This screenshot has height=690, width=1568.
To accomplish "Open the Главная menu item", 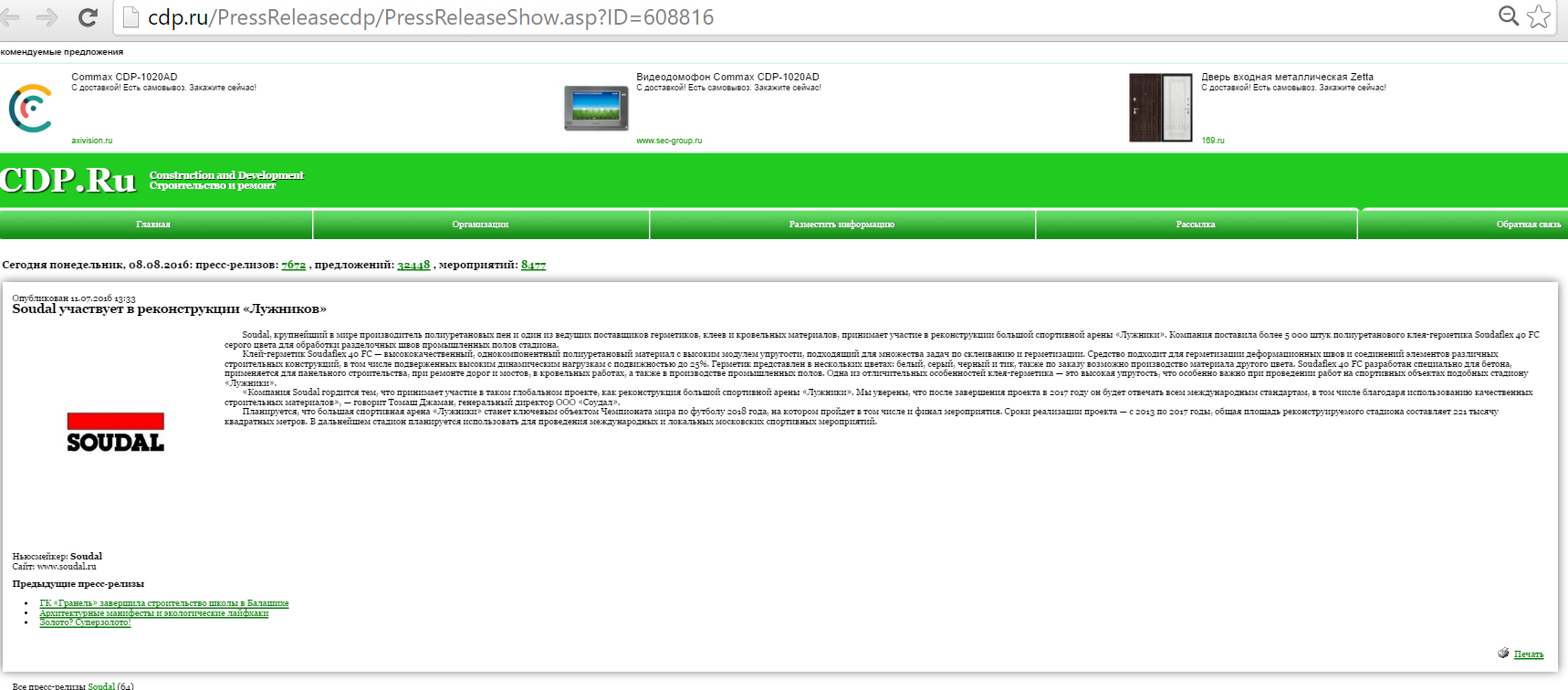I will 153,225.
